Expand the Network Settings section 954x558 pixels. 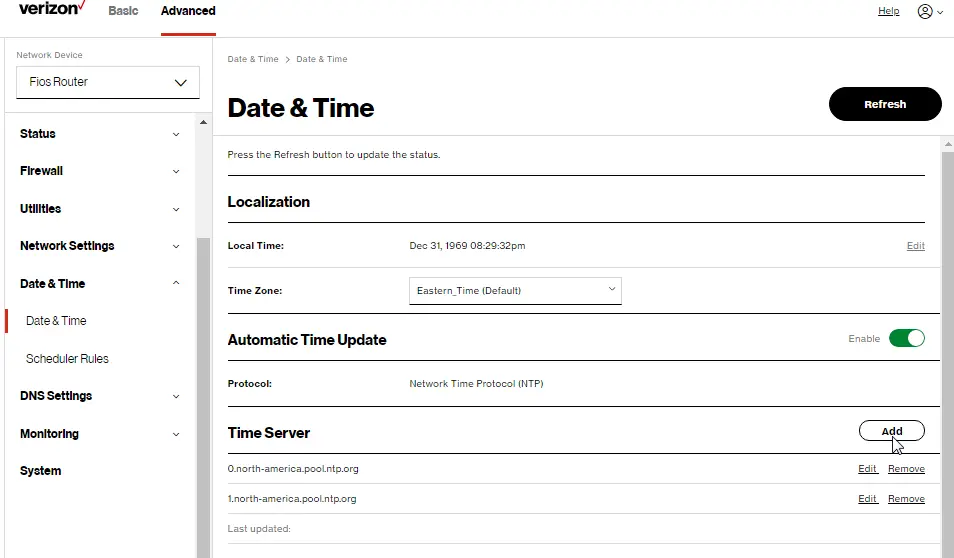pyautogui.click(x=100, y=246)
